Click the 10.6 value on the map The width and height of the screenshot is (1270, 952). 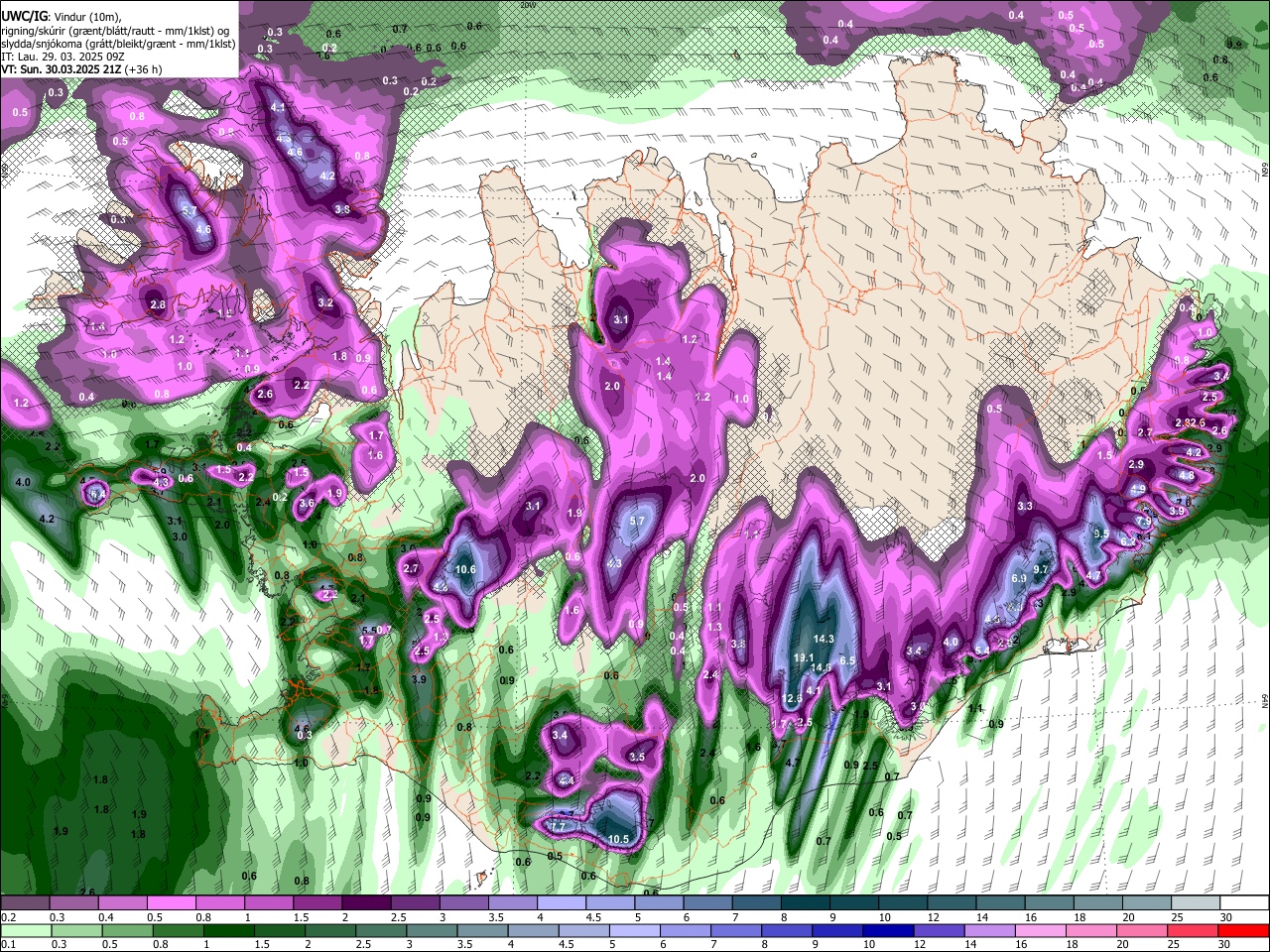pyautogui.click(x=465, y=569)
